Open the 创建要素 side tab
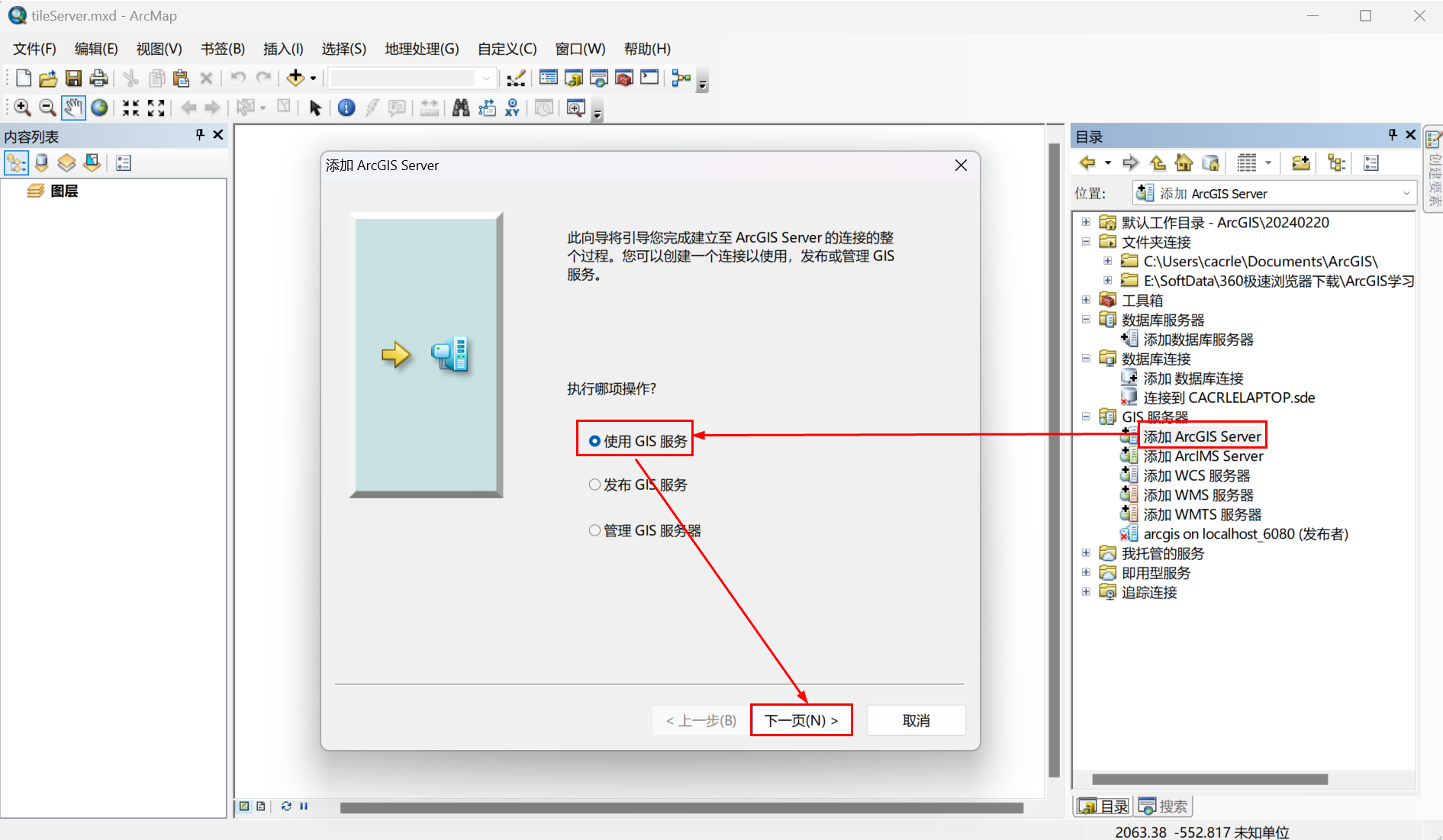Image resolution: width=1443 pixels, height=840 pixels. [x=1435, y=169]
